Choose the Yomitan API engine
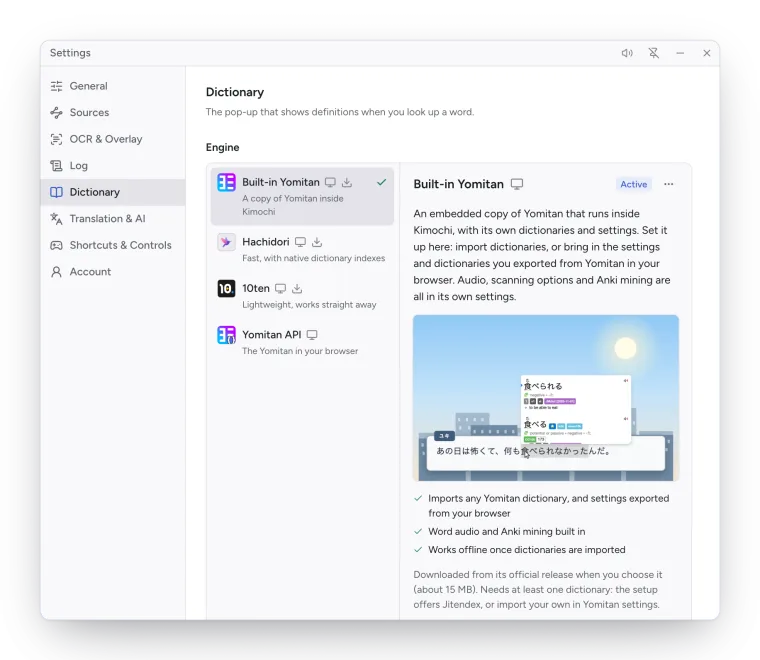Image resolution: width=760 pixels, height=660 pixels. click(x=302, y=342)
